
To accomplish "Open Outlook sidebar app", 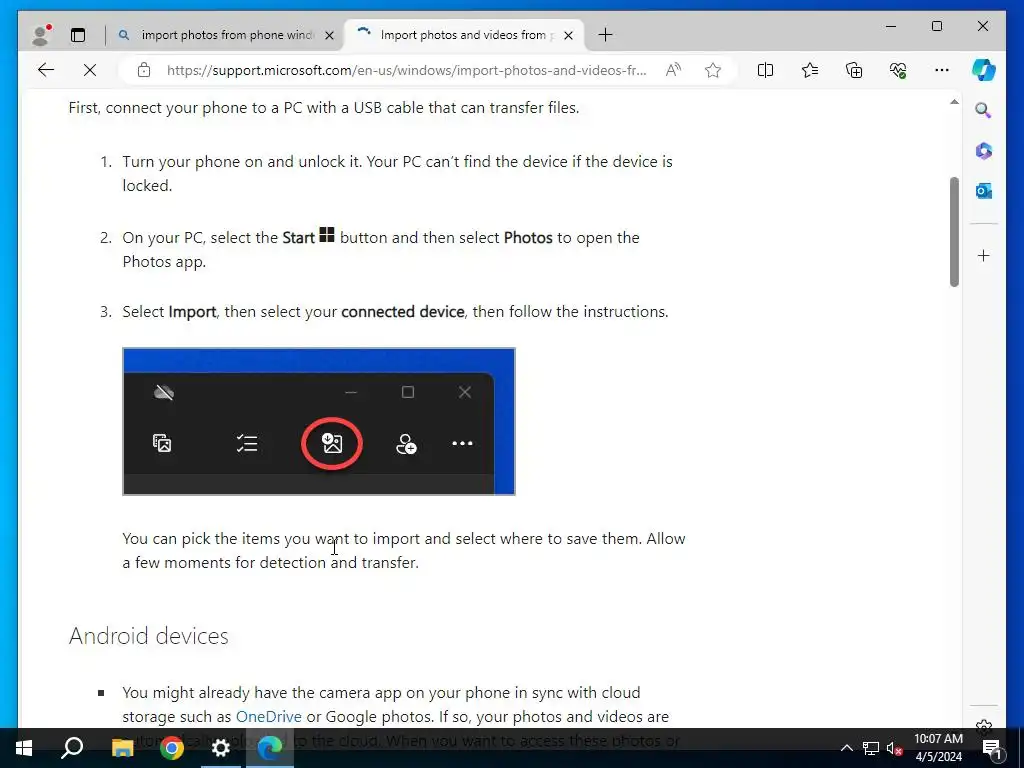I will coord(984,191).
